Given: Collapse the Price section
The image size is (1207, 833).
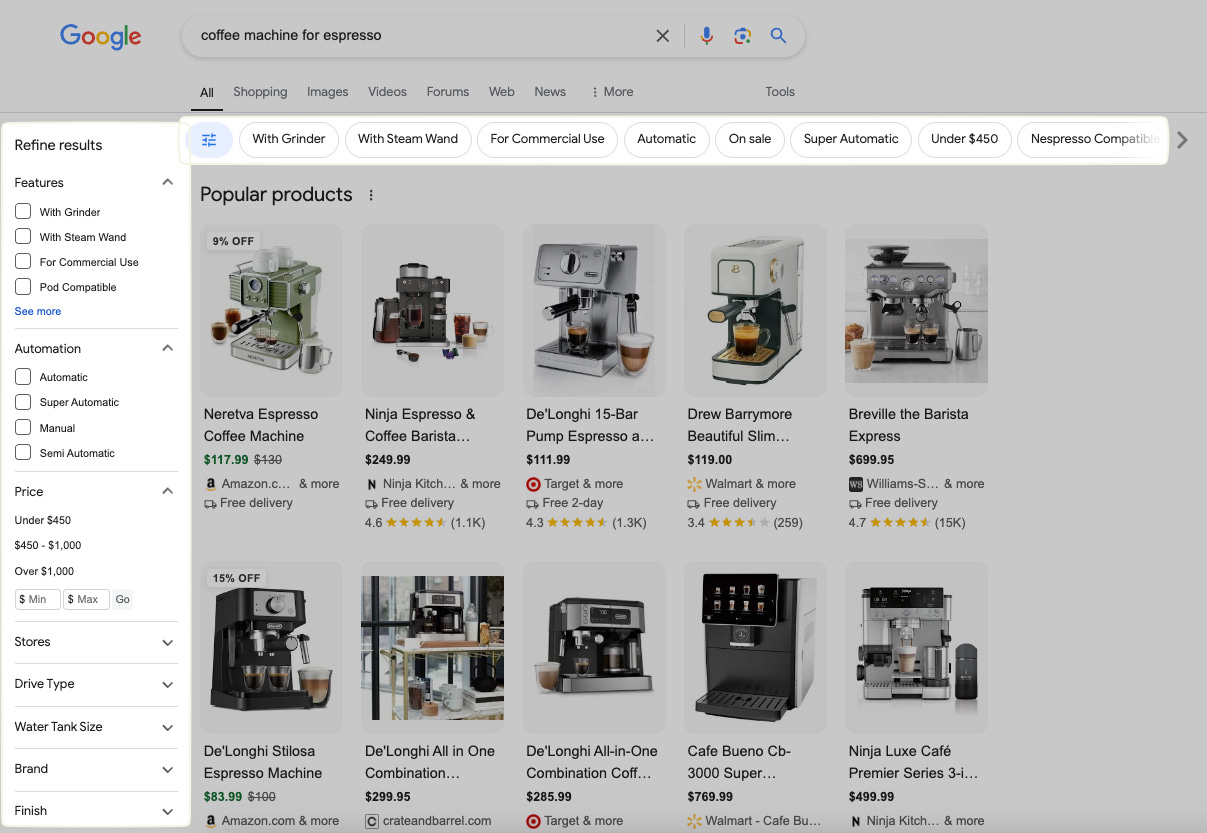Looking at the screenshot, I should 168,491.
